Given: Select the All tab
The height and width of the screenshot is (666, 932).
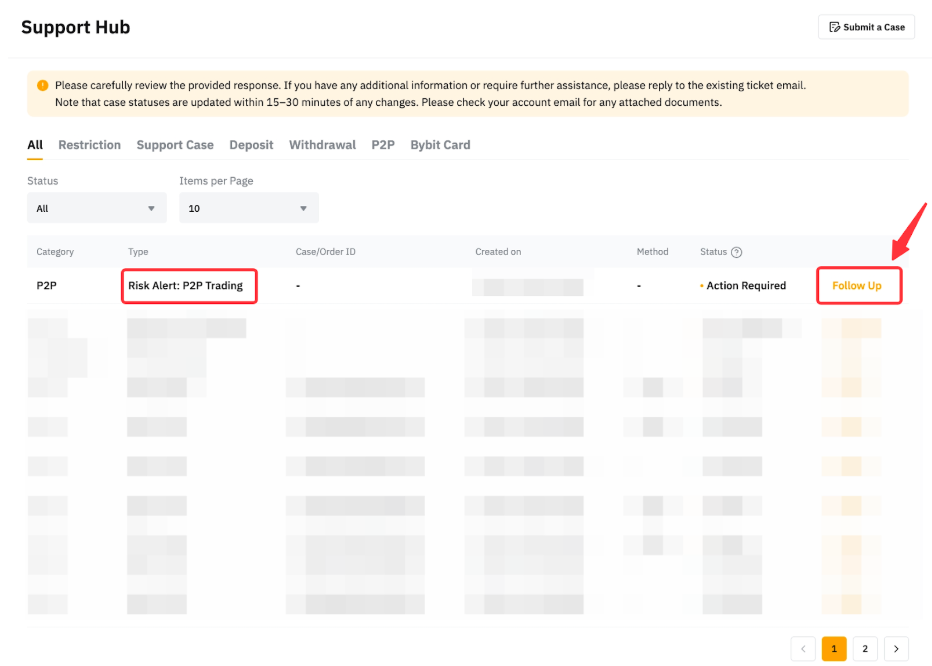Looking at the screenshot, I should point(35,145).
